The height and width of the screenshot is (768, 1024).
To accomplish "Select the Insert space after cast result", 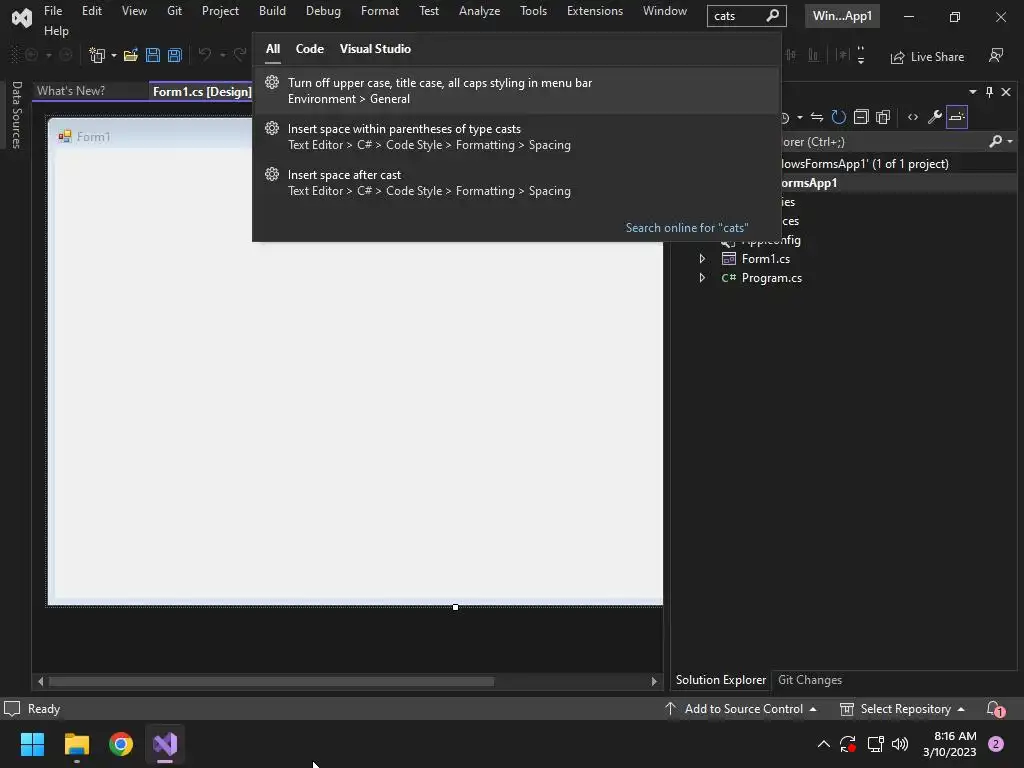I will [516, 183].
